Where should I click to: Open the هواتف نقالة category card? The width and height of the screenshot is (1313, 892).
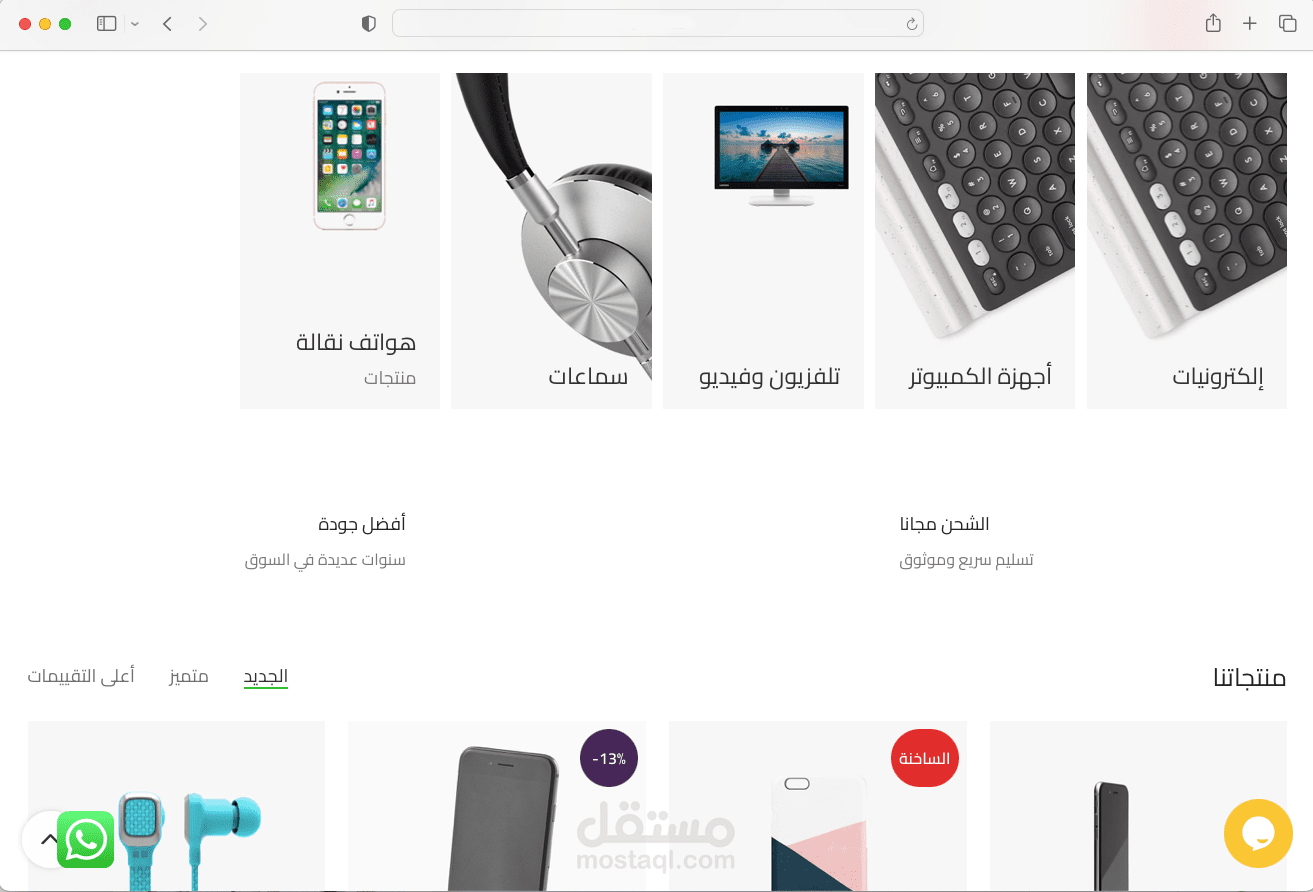pos(340,241)
